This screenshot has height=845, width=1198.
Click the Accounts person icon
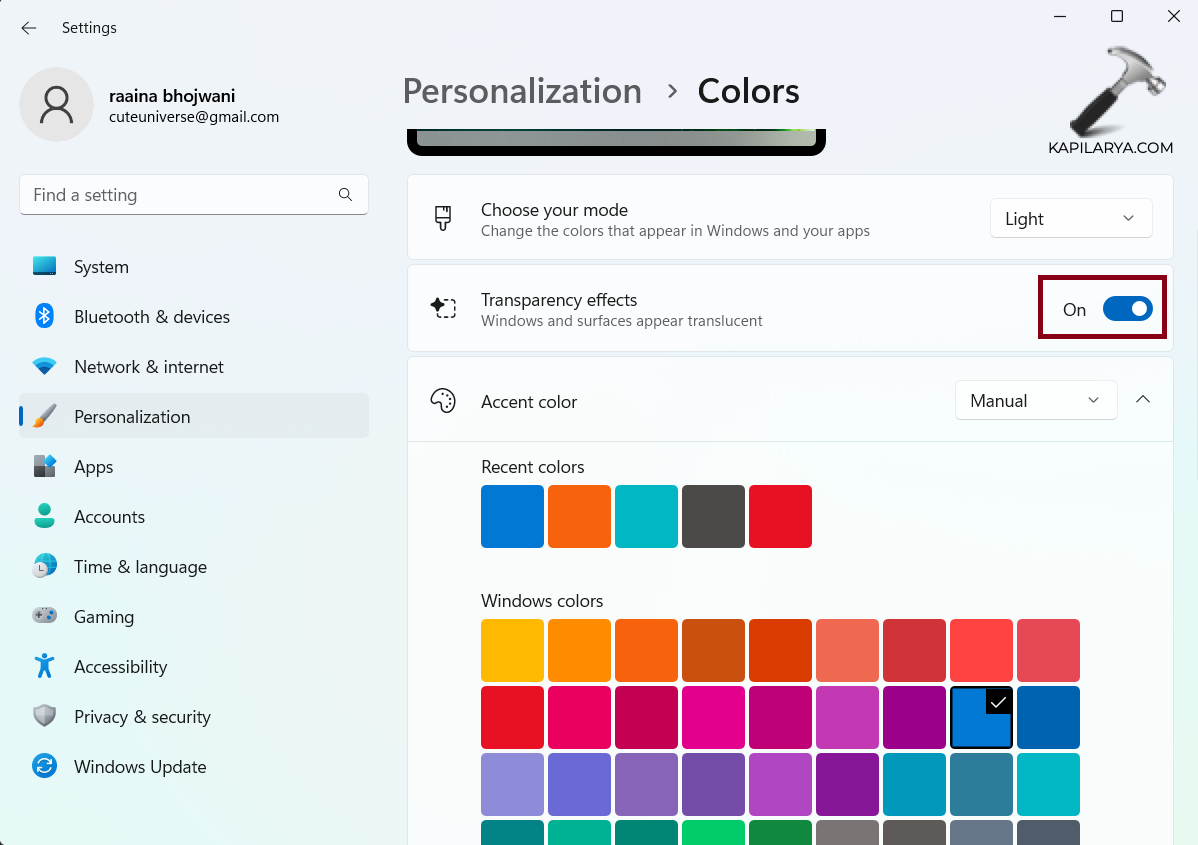(x=44, y=517)
